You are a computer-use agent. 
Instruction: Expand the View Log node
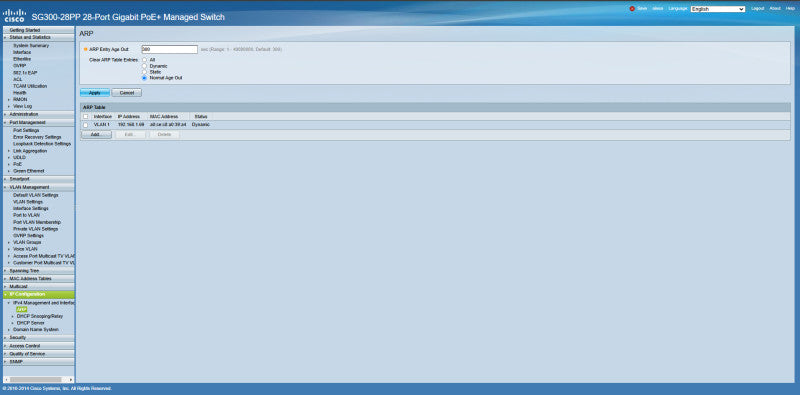coord(9,106)
